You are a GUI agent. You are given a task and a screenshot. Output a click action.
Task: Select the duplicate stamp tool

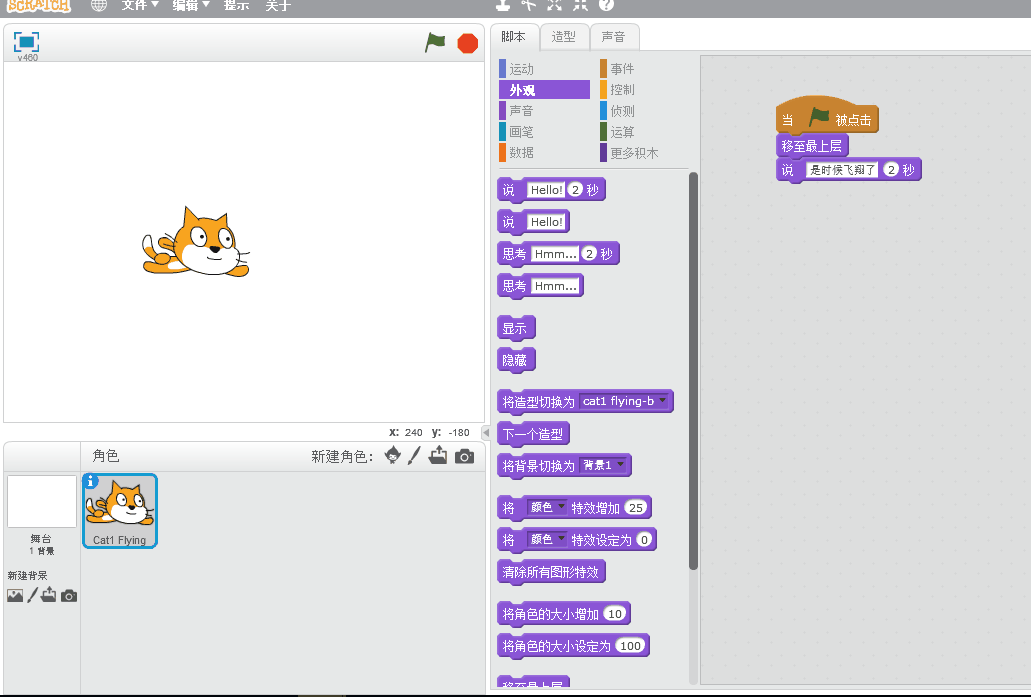[503, 5]
